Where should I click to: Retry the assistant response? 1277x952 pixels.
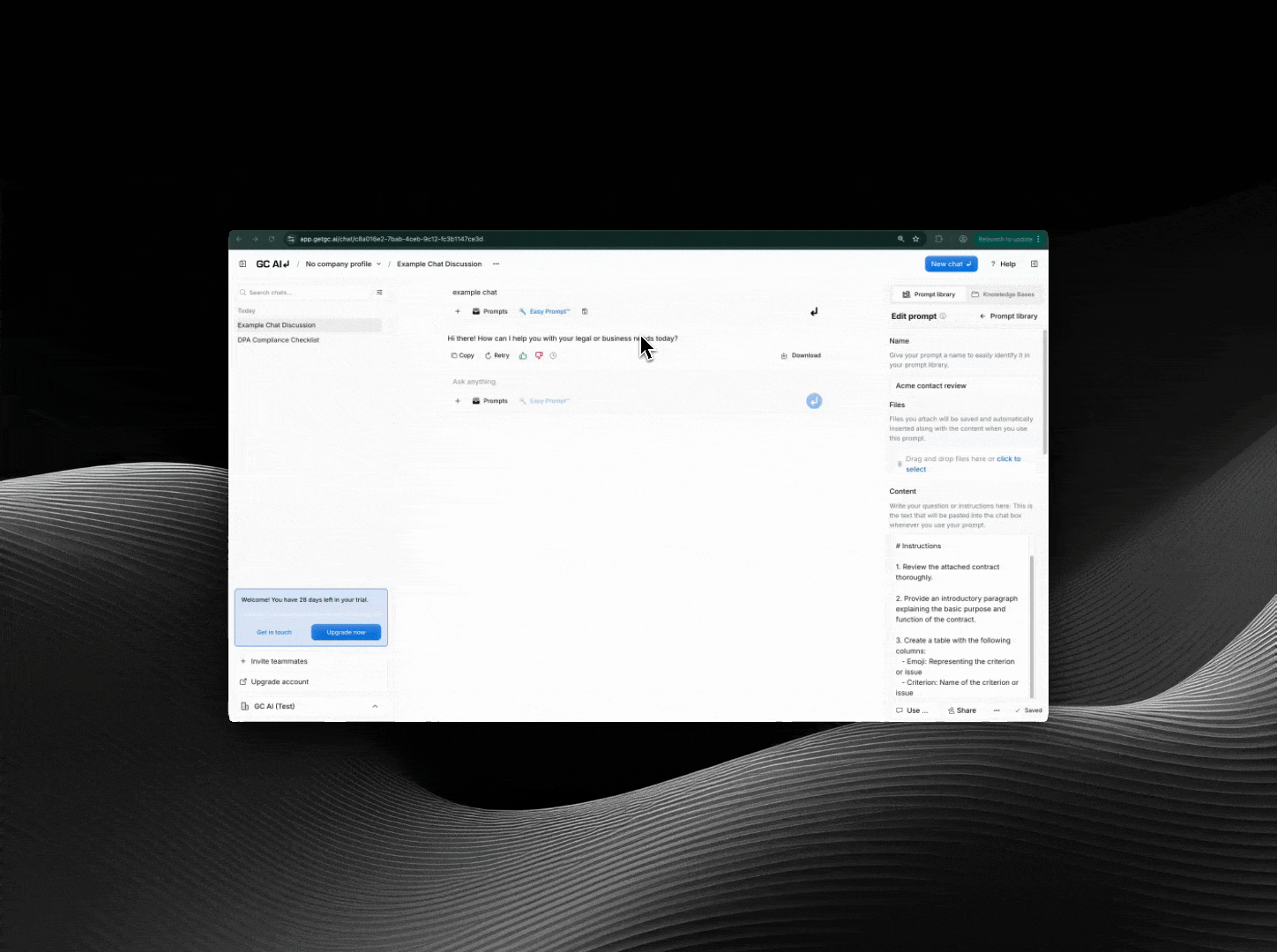[x=497, y=355]
